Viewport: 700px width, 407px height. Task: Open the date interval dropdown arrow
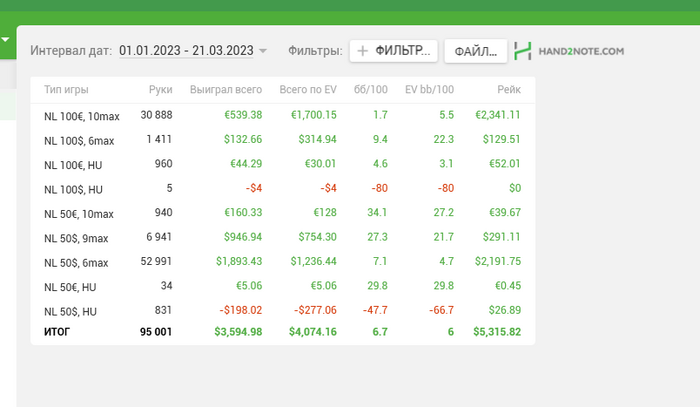pyautogui.click(x=263, y=51)
